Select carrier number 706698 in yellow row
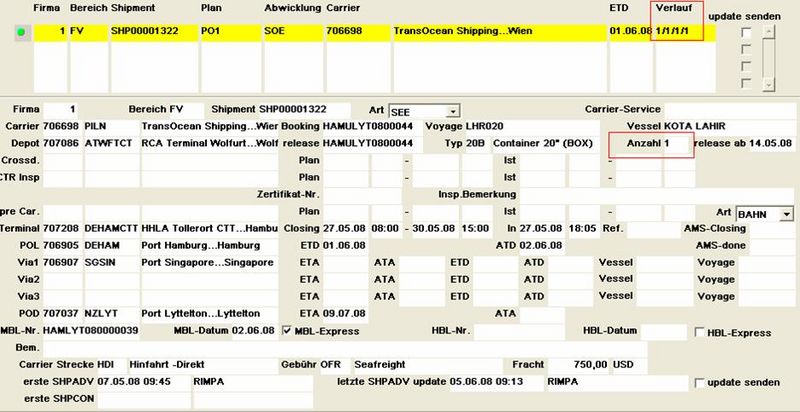This screenshot has width=800, height=412. pyautogui.click(x=358, y=31)
